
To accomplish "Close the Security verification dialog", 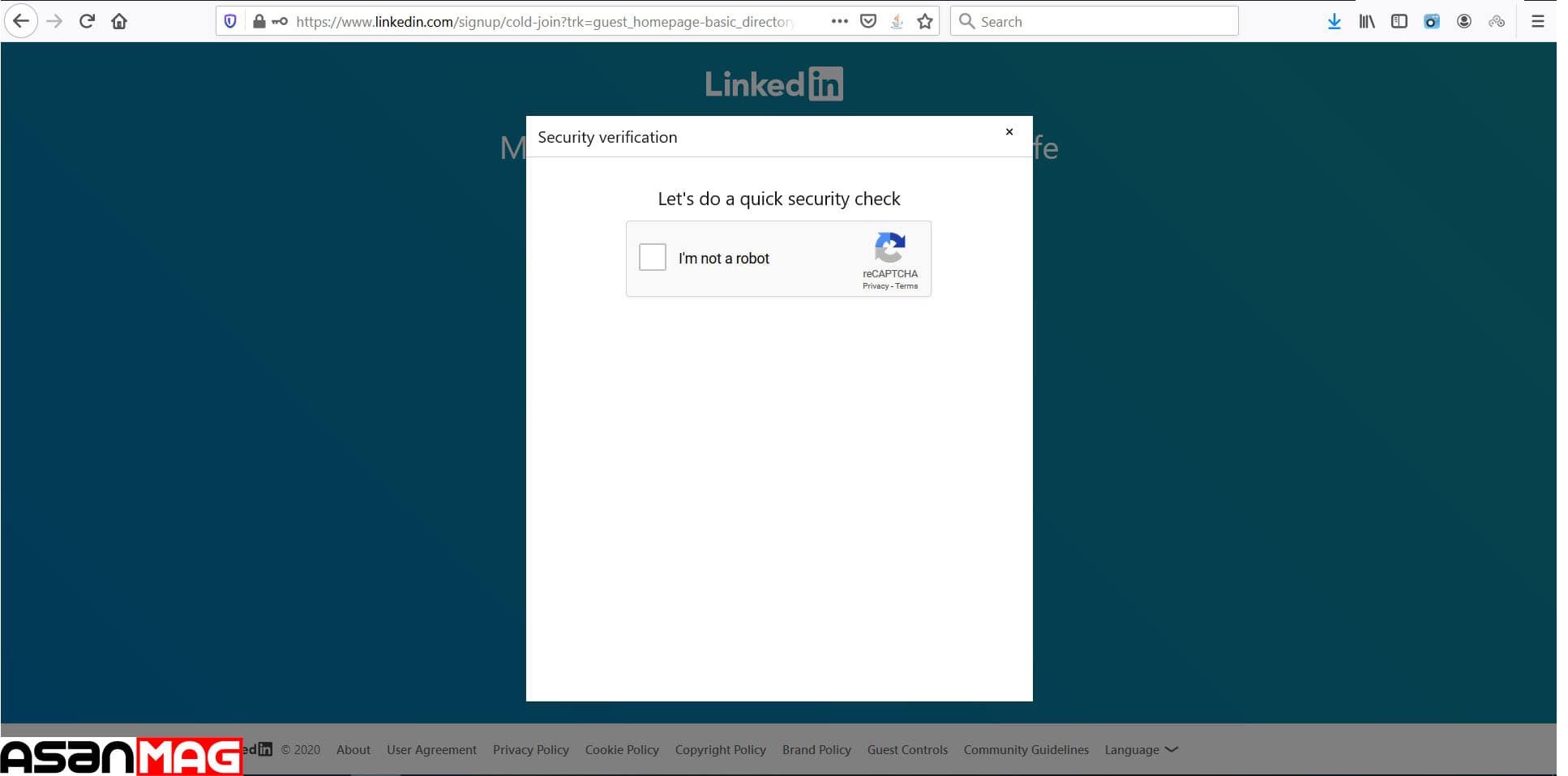I will point(1009,131).
